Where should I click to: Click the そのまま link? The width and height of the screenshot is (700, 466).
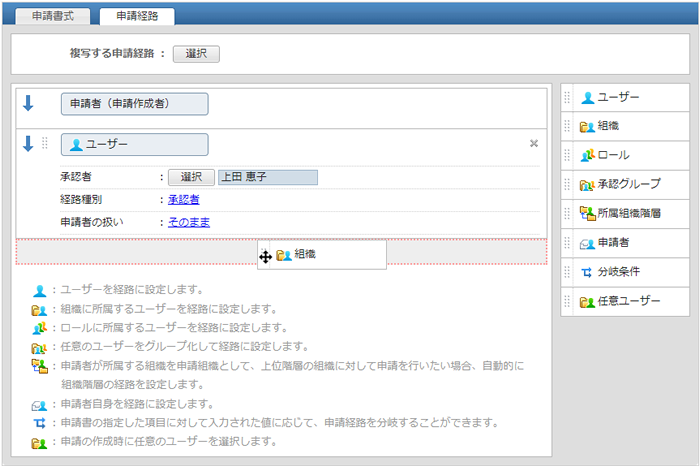(x=189, y=222)
